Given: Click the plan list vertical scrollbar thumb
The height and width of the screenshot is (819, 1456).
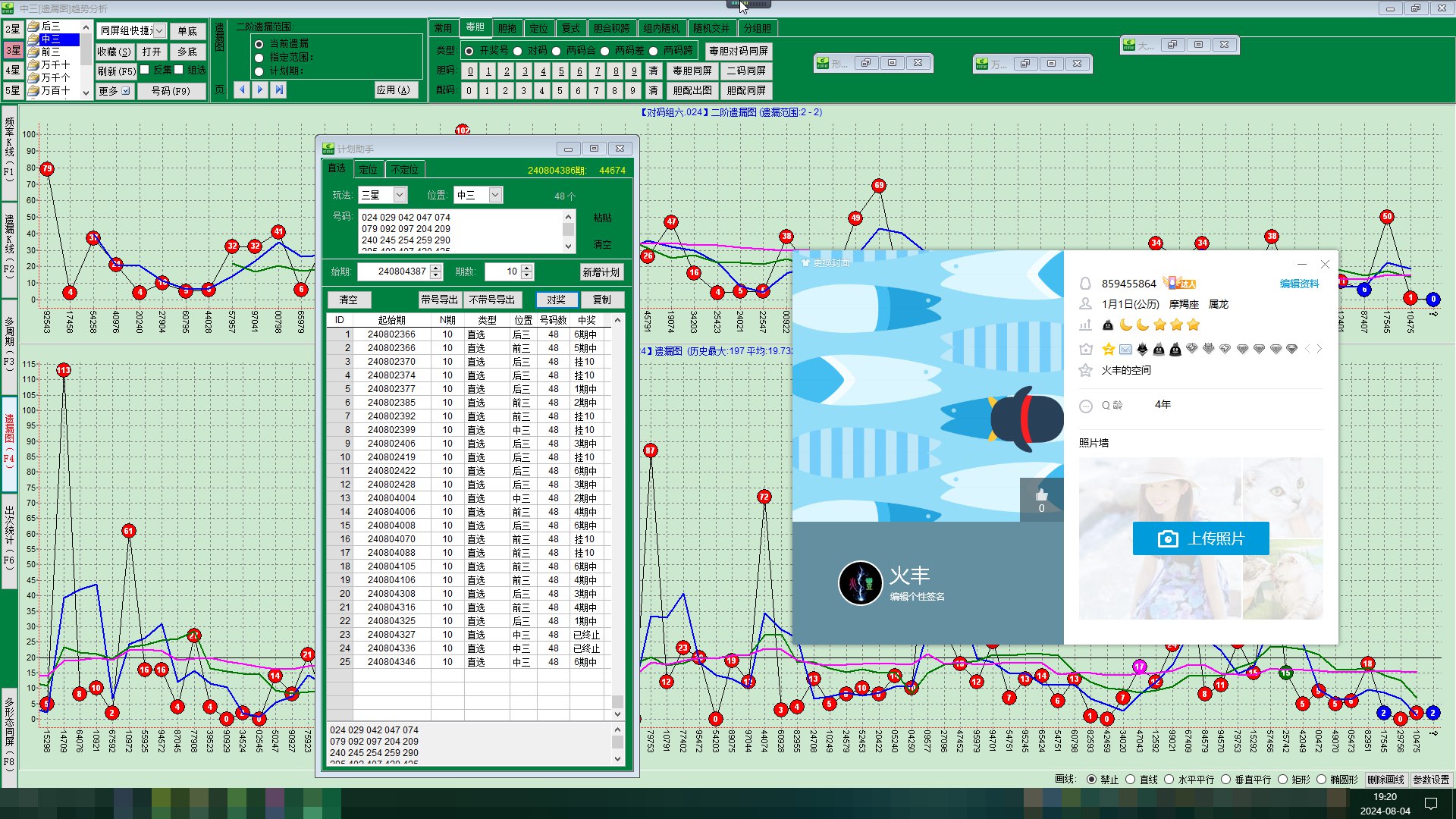Looking at the screenshot, I should tap(617, 701).
